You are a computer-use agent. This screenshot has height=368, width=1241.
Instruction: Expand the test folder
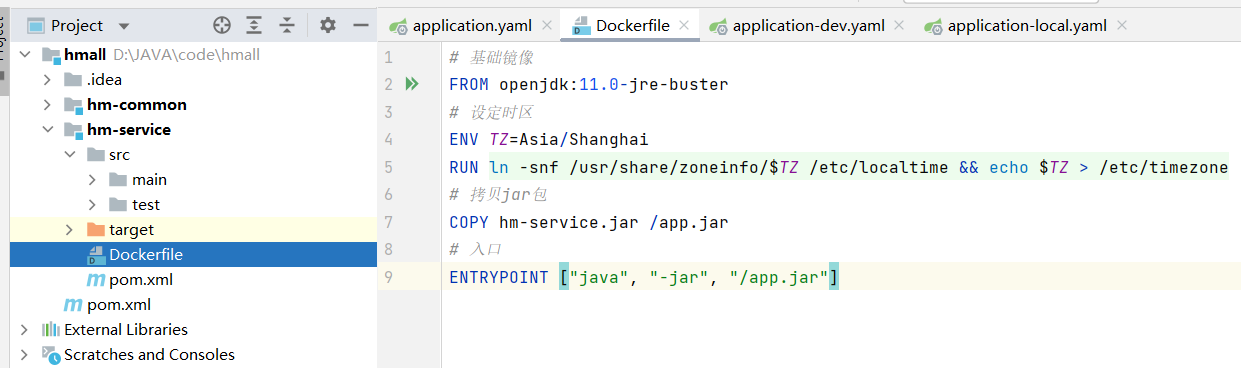[92, 205]
